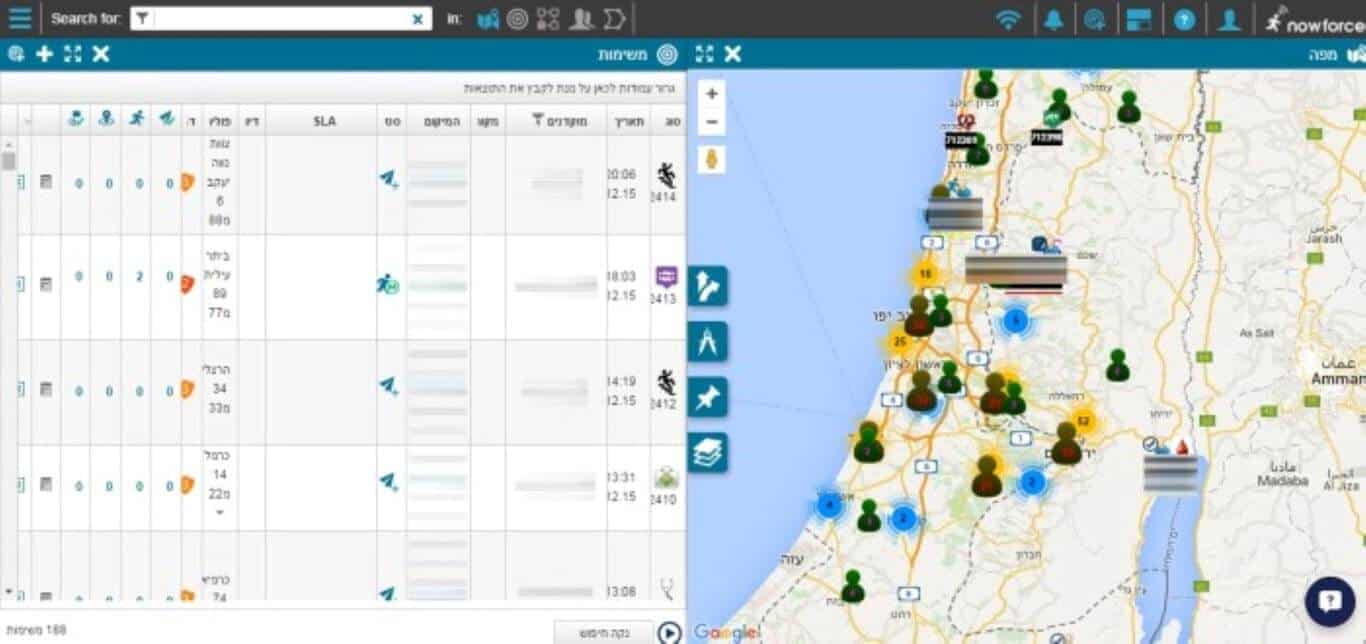Click the missions table scrollbar up arrow

8,144
